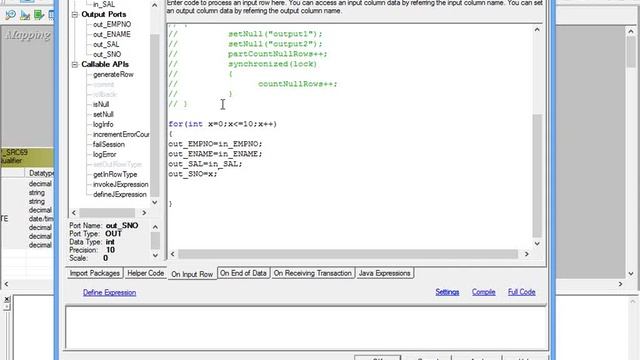The width and height of the screenshot is (640, 360).
Task: Click the green icon in Designer toolbar
Action: (39, 15)
